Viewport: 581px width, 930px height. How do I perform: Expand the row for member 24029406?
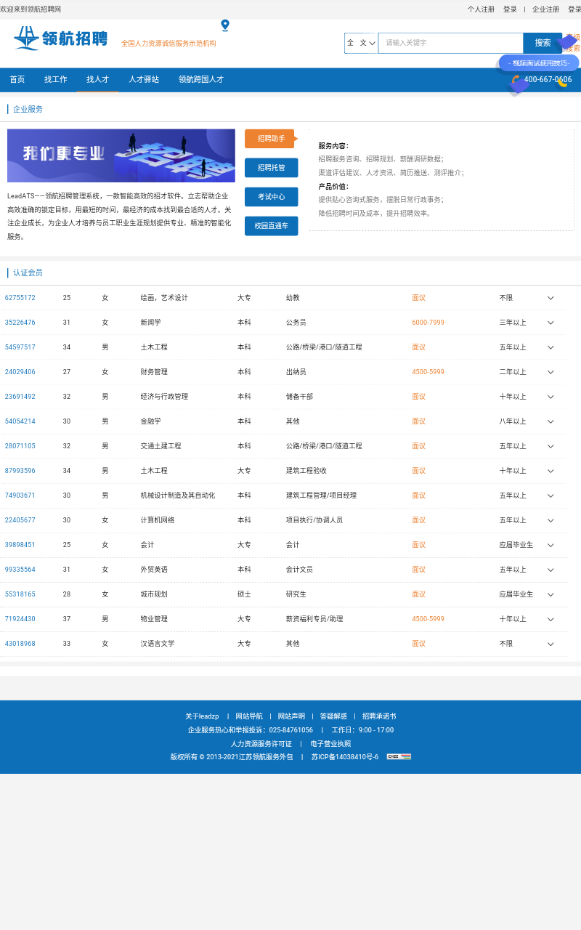pos(551,372)
